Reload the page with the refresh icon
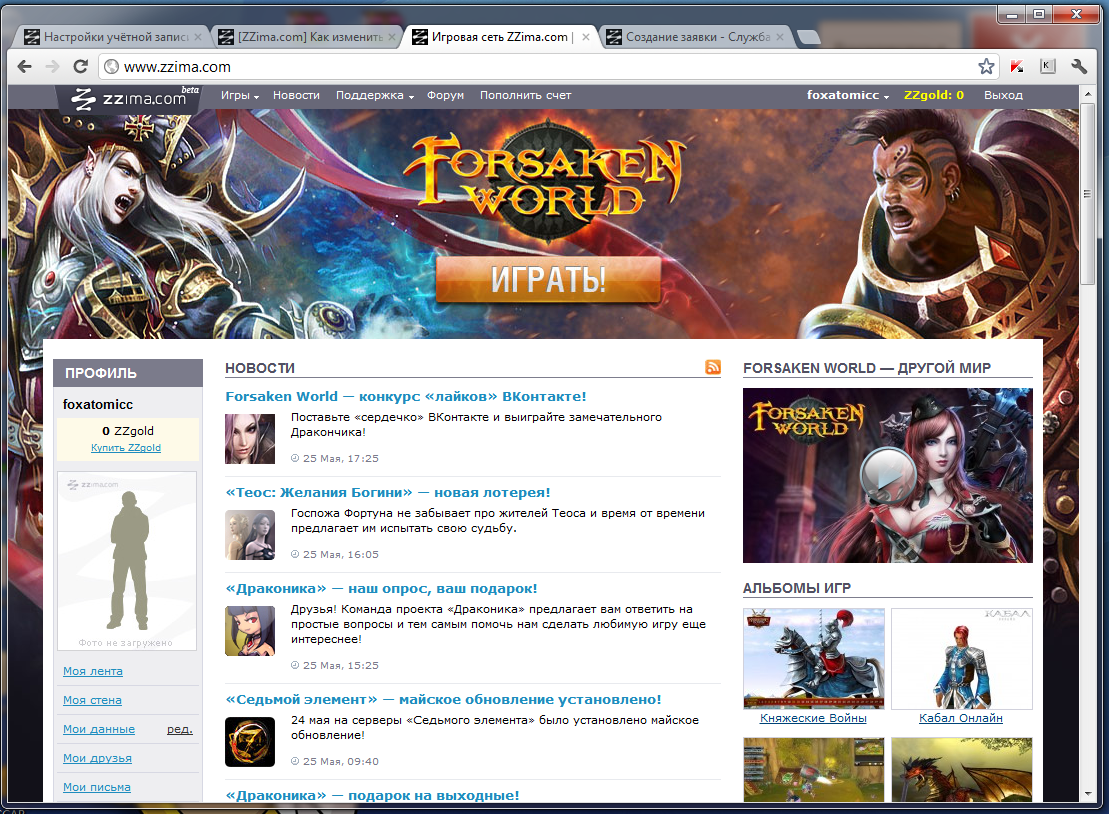The height and width of the screenshot is (814, 1109). coord(81,66)
